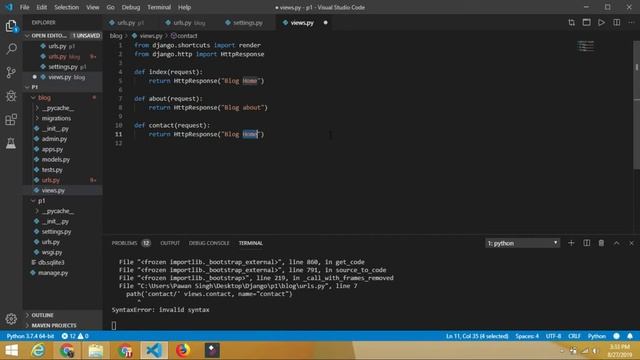Screen dimensions: 640x360
Task: Kill terminal with the trash icon
Action: [x=601, y=243]
